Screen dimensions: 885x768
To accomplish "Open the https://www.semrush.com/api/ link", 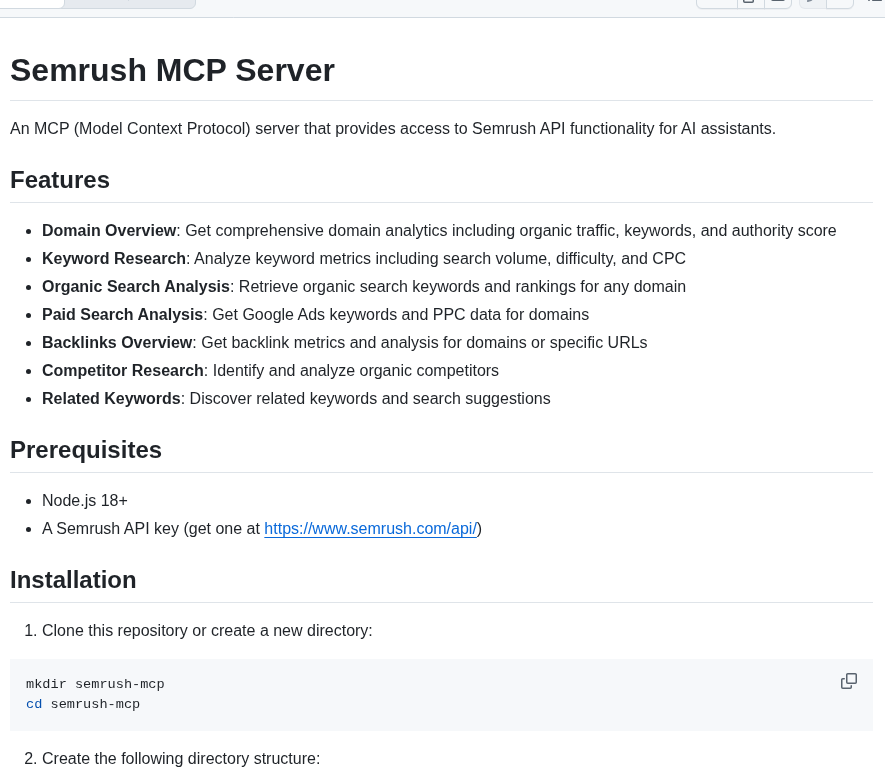I will [x=371, y=529].
